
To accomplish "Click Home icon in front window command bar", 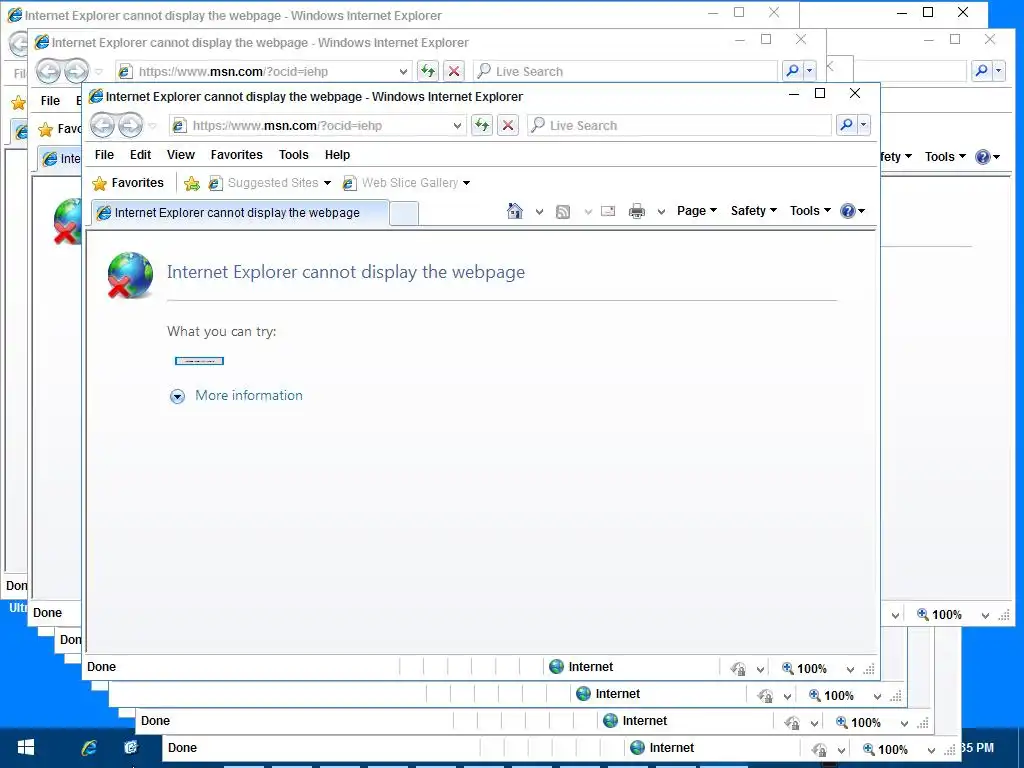I will coord(515,211).
